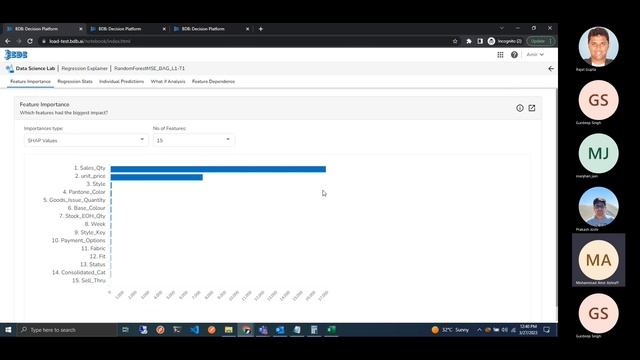The height and width of the screenshot is (360, 640).
Task: Click the Sales_Qty bar in chart
Action: (x=218, y=169)
